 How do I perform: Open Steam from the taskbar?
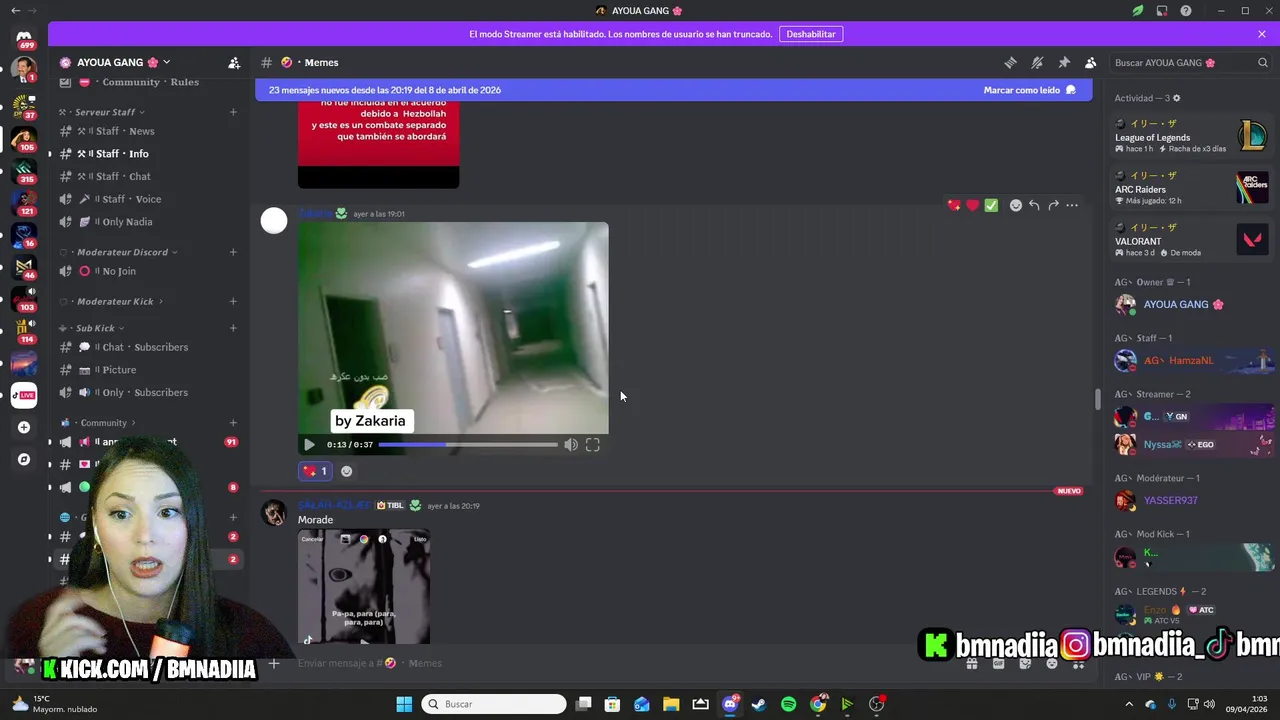[759, 704]
